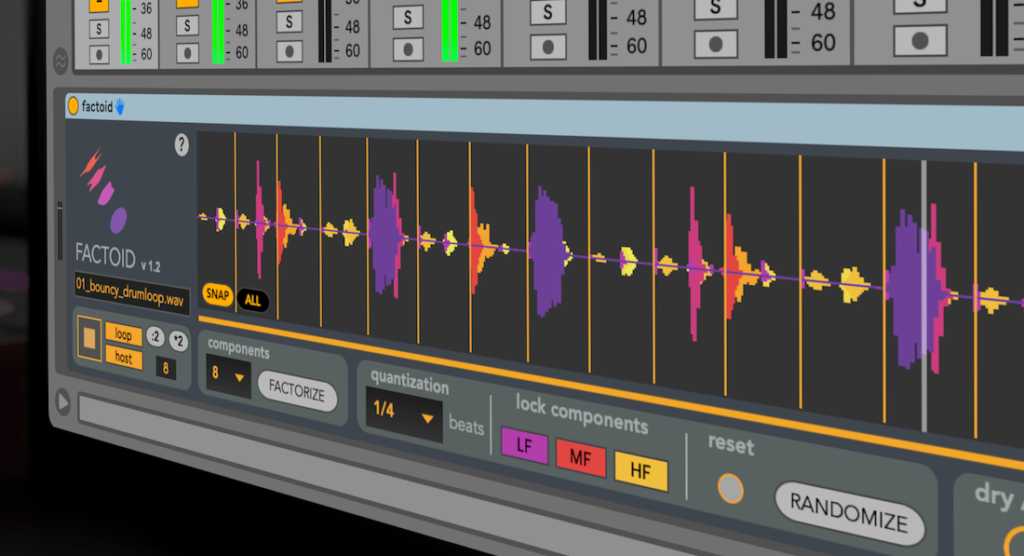Click the Factoid colored shapes logo

(103, 189)
